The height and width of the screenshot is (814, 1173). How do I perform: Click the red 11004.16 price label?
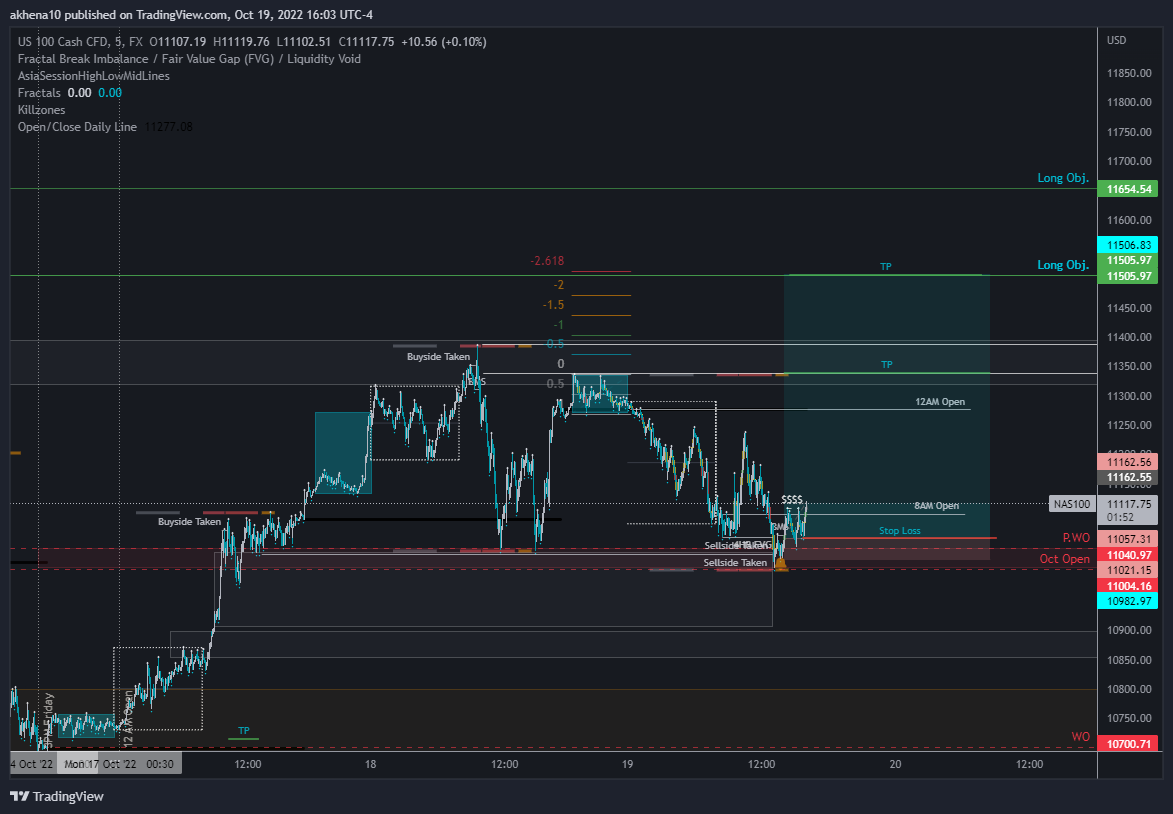pos(1127,586)
